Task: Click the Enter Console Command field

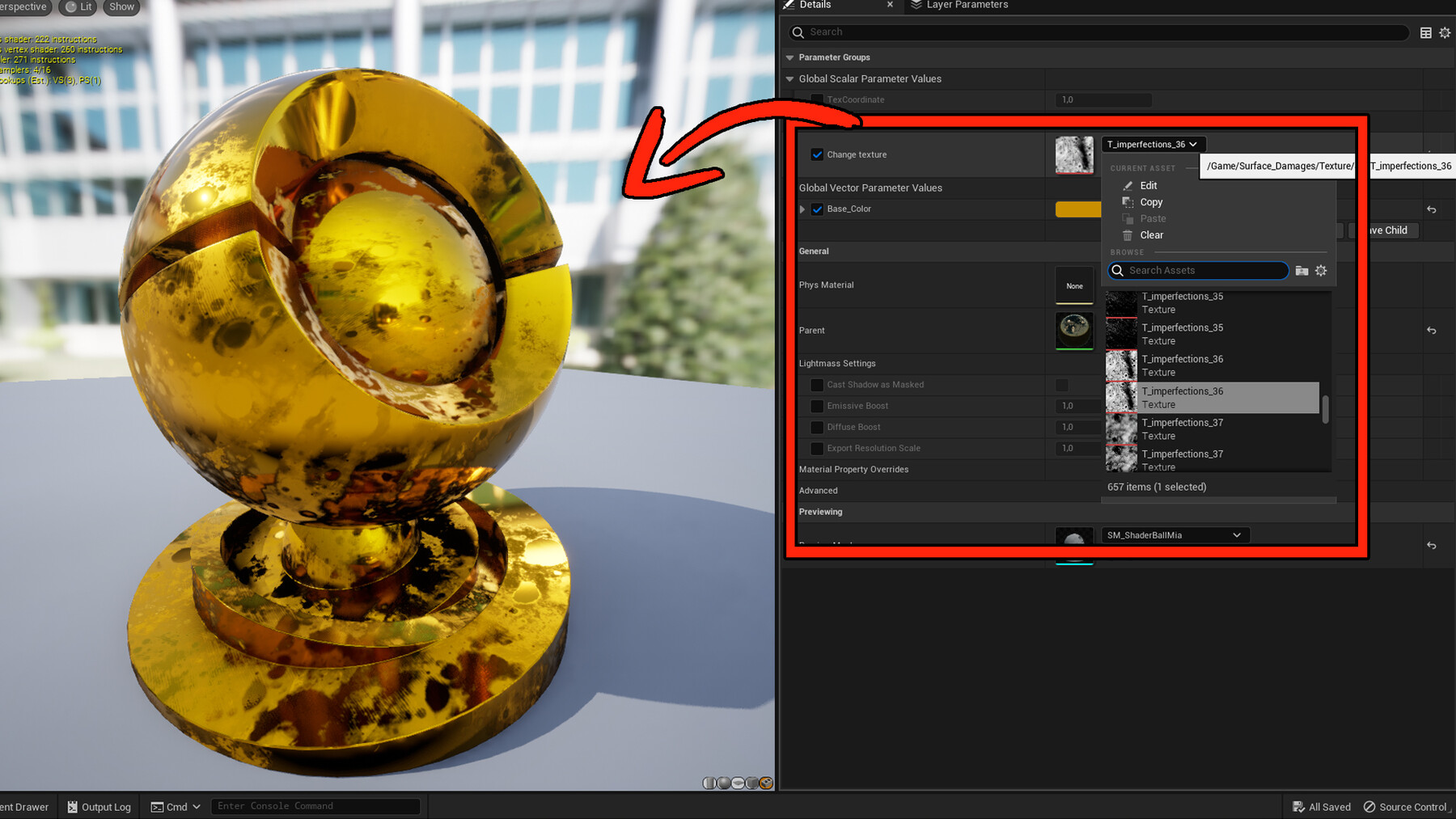Action: point(315,806)
